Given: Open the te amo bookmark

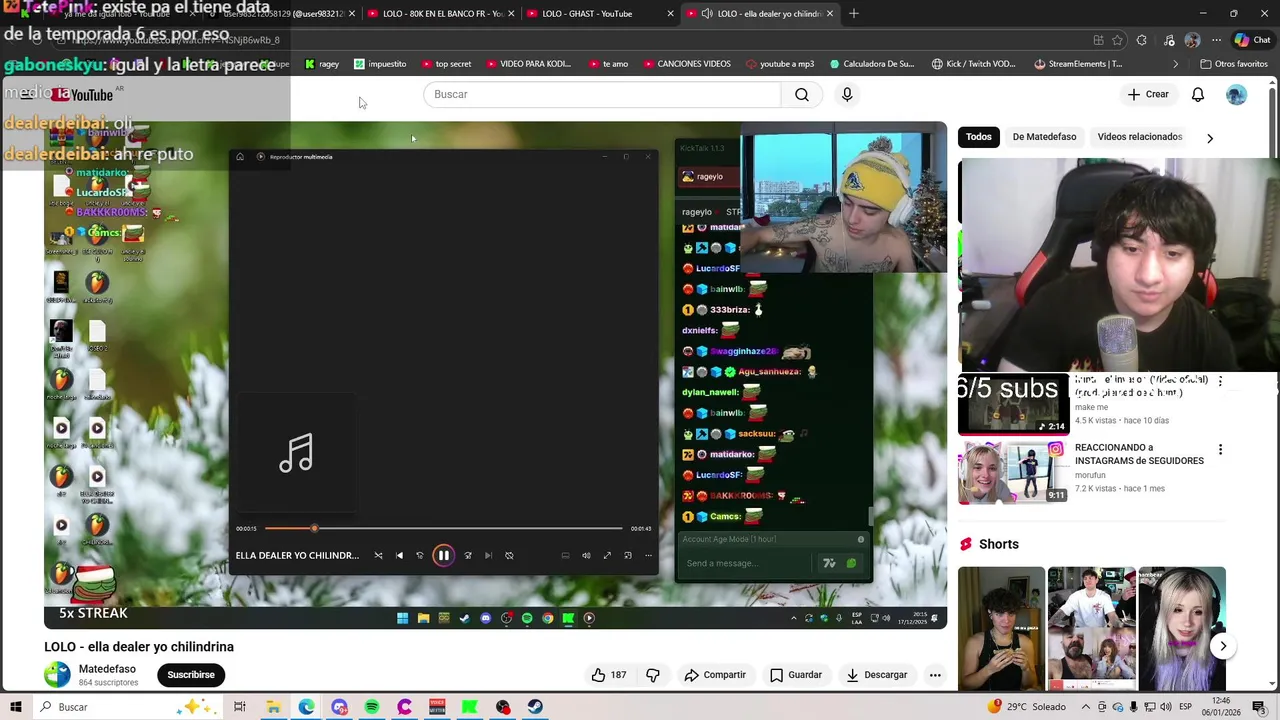Looking at the screenshot, I should pos(608,64).
